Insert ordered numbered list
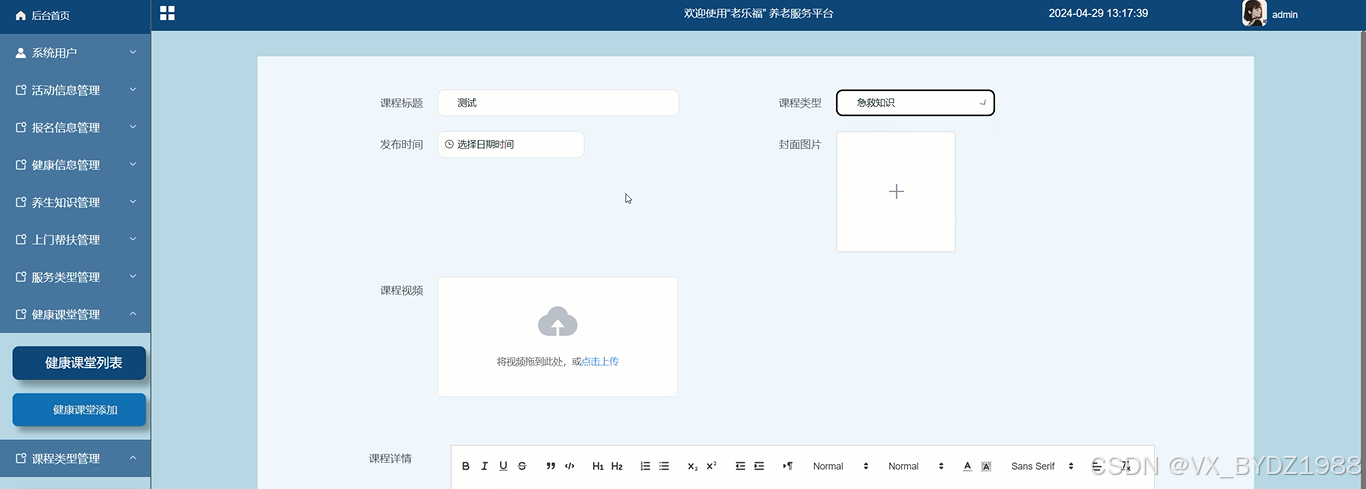The image size is (1366, 489). coord(645,466)
